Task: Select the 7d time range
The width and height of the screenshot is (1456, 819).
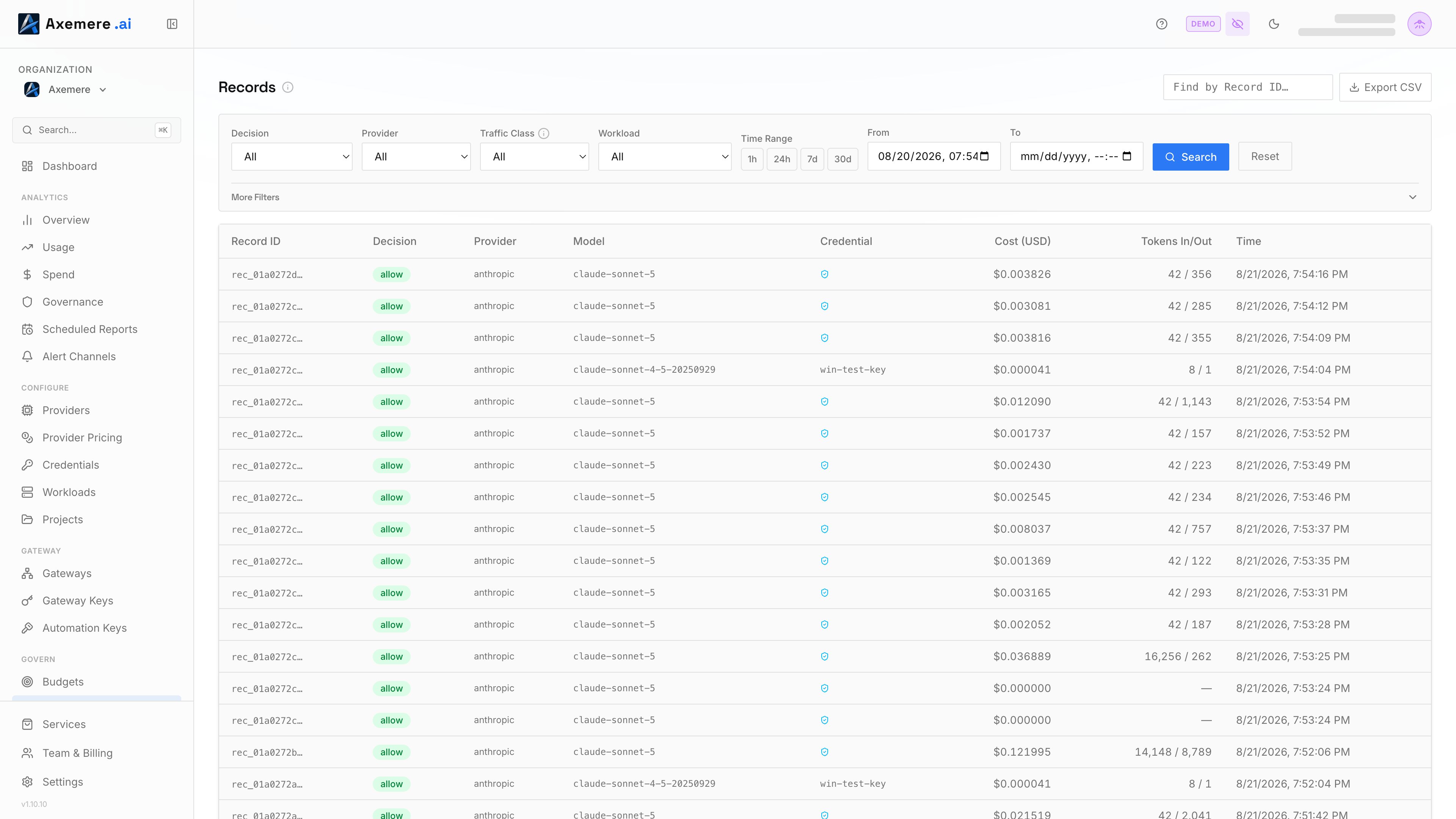Action: click(812, 159)
